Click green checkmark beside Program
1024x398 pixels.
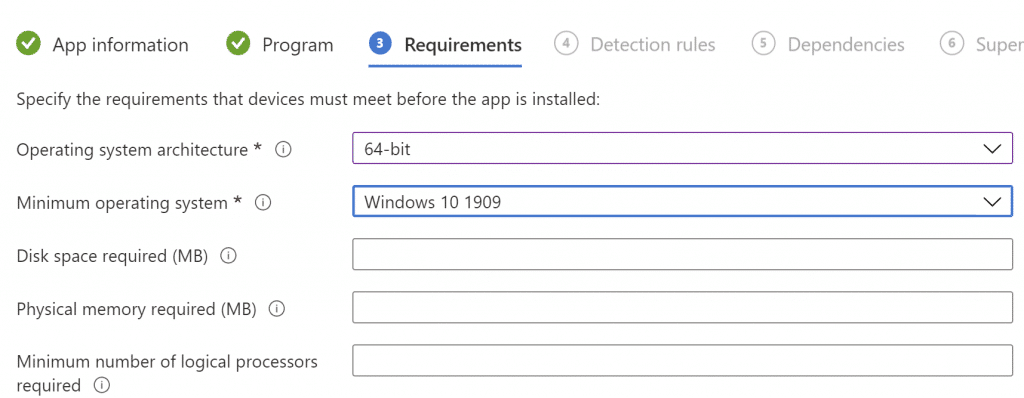[238, 44]
